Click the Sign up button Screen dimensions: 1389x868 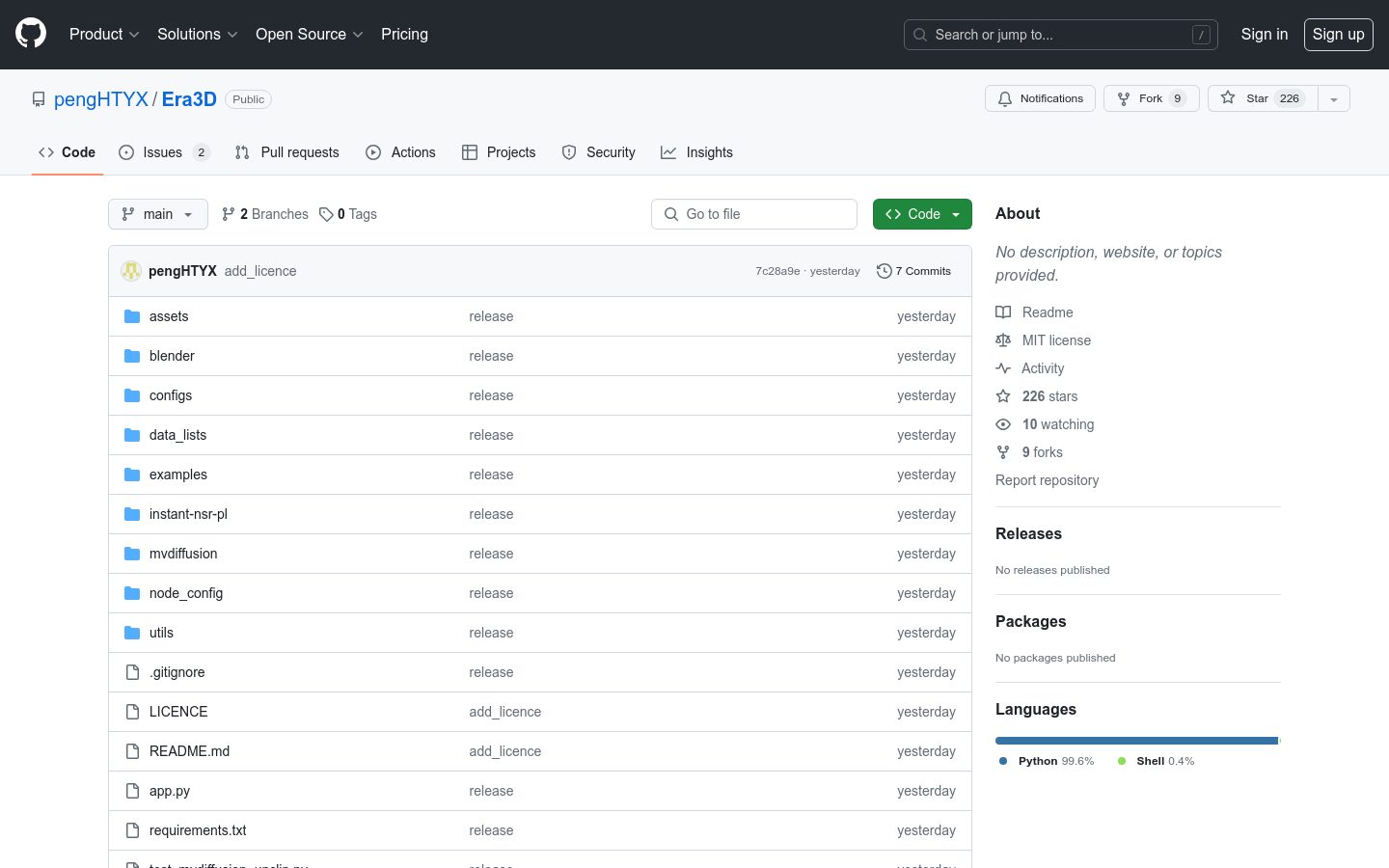1339,34
